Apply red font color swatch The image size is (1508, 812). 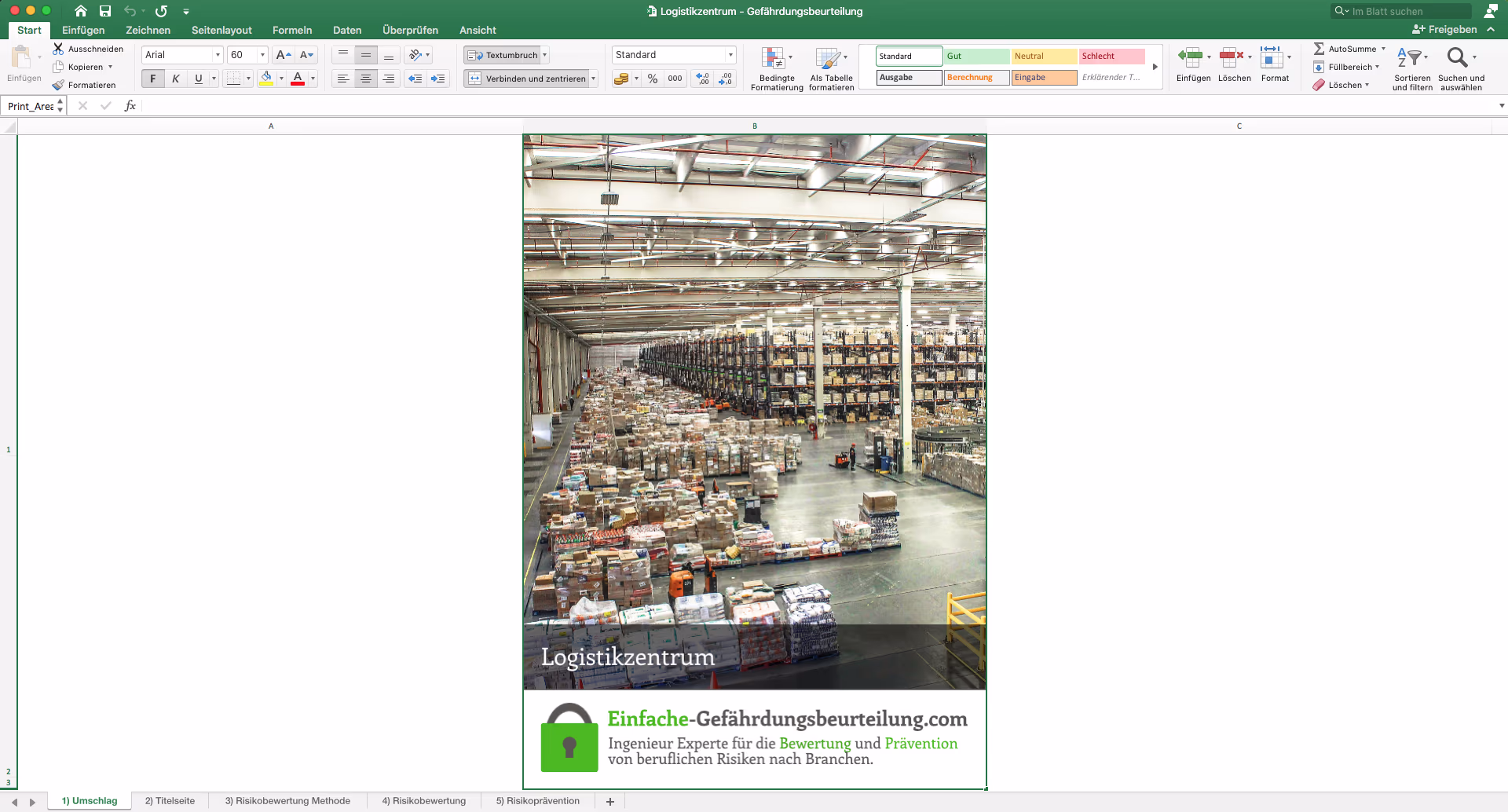298,79
